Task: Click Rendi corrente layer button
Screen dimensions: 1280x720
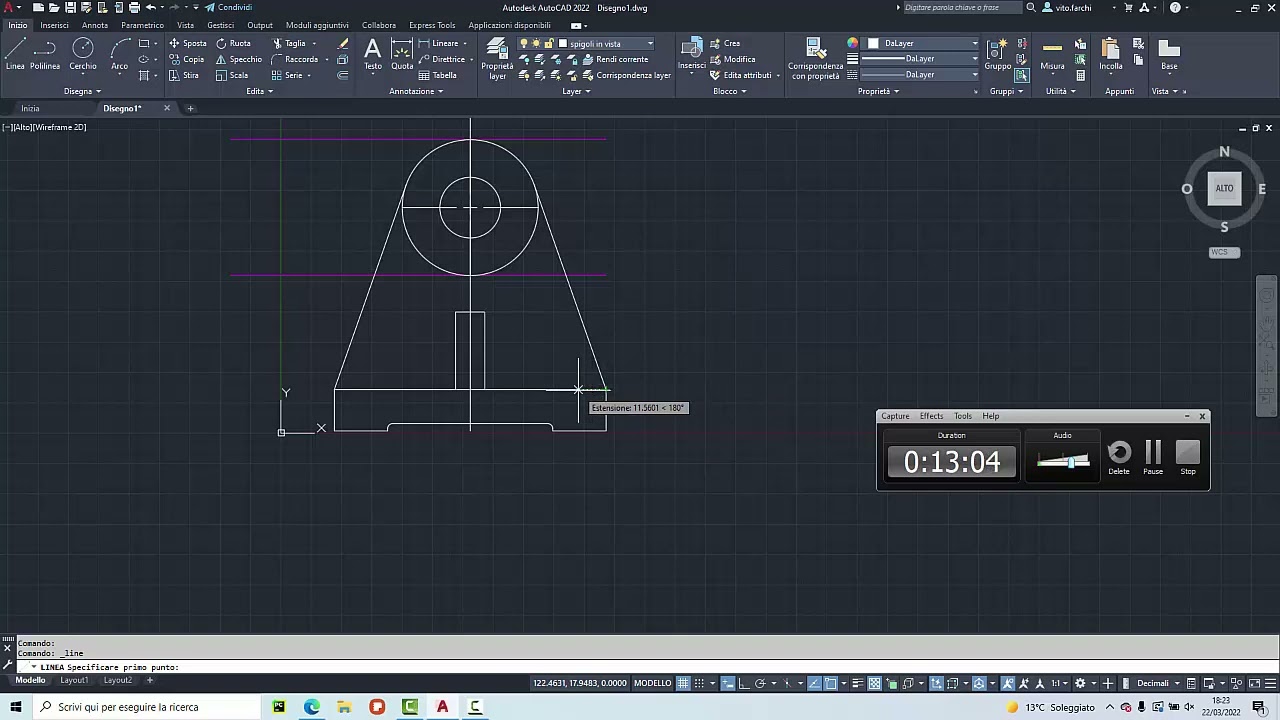Action: point(614,59)
